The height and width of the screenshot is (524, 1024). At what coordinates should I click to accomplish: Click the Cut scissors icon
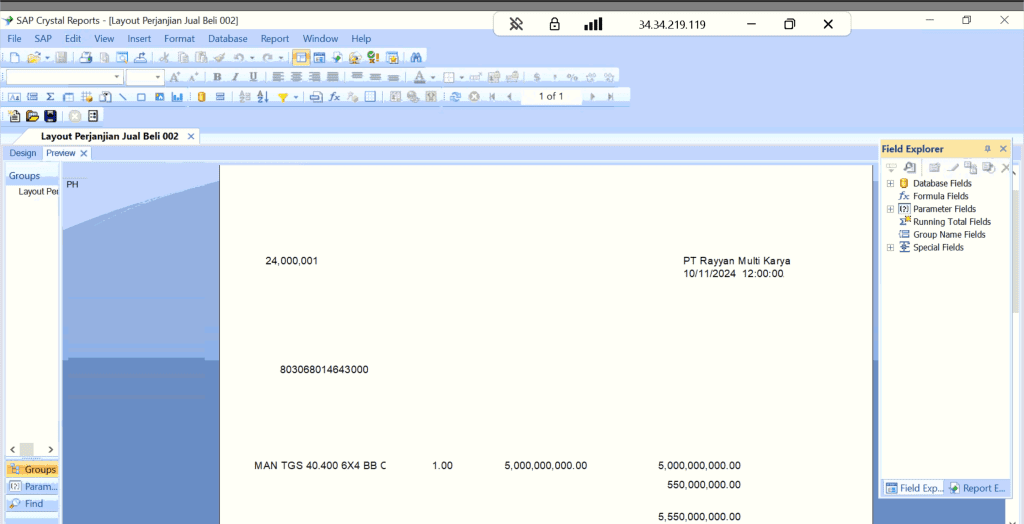pos(164,57)
